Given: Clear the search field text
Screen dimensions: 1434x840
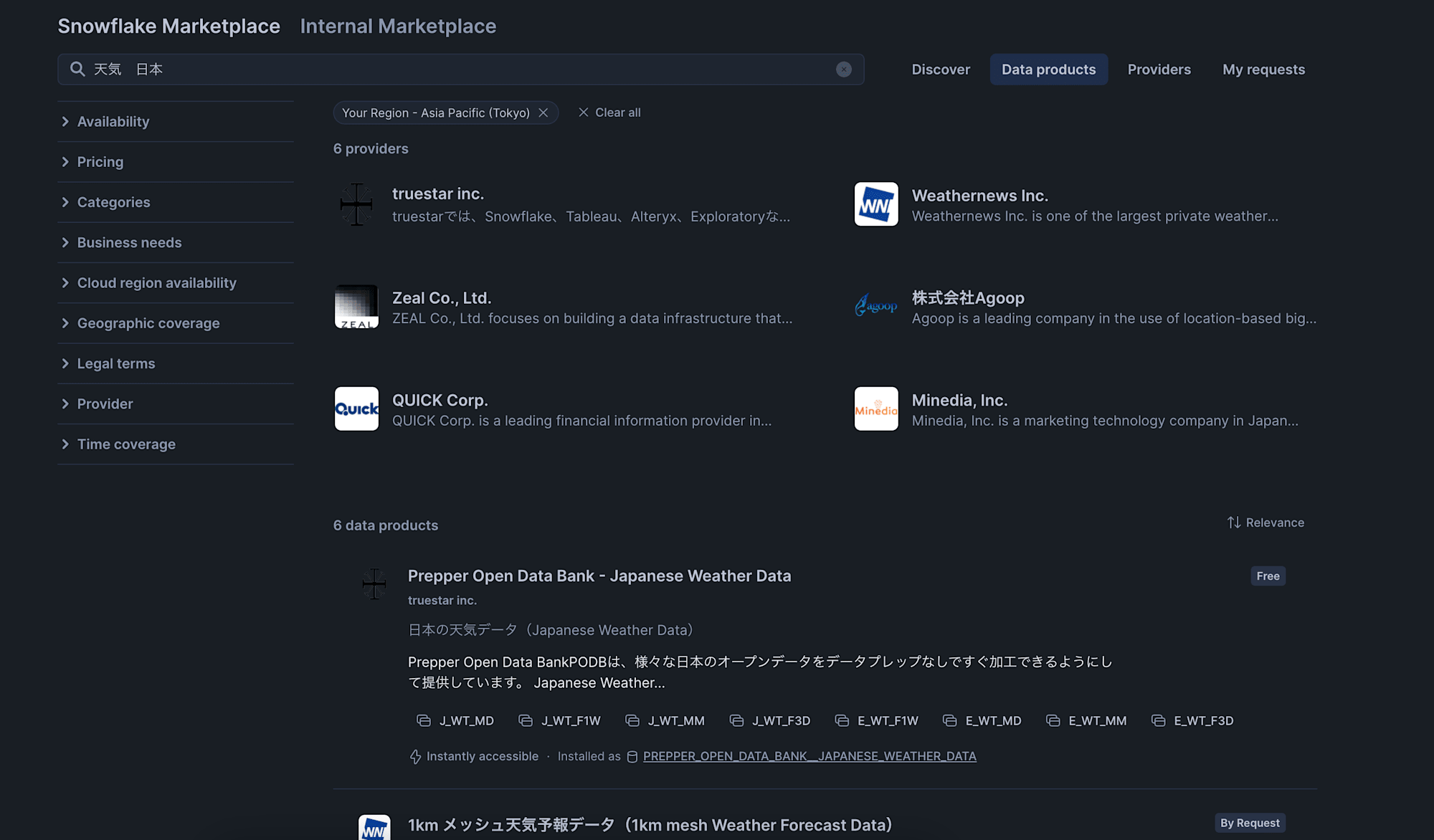Looking at the screenshot, I should point(844,70).
